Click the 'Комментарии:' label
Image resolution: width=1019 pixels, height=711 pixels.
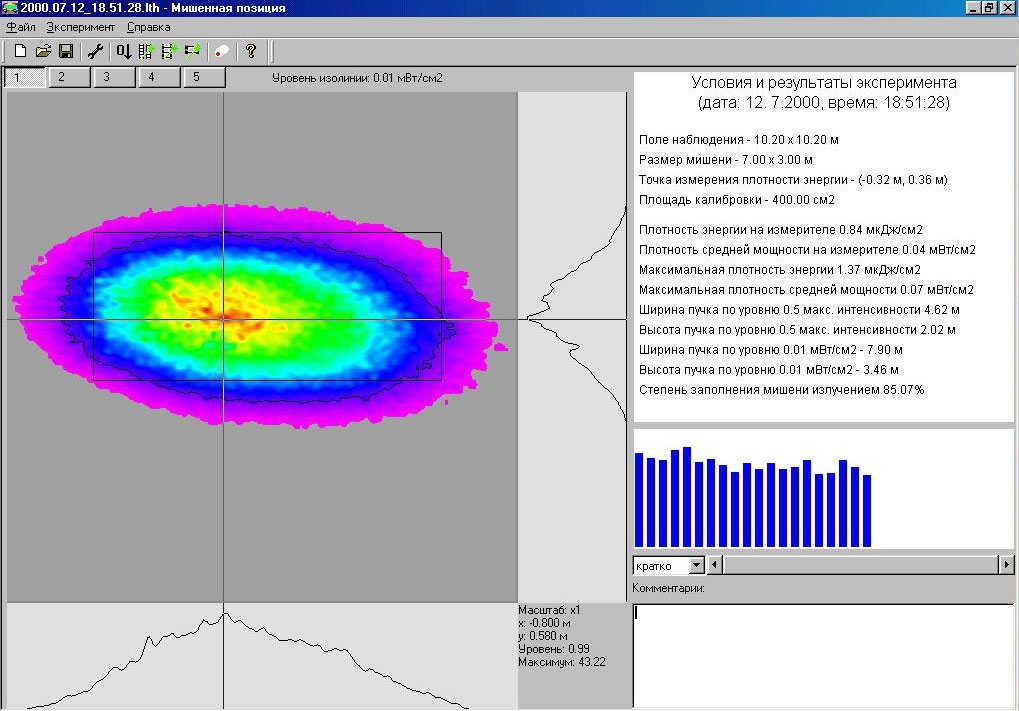tap(668, 588)
